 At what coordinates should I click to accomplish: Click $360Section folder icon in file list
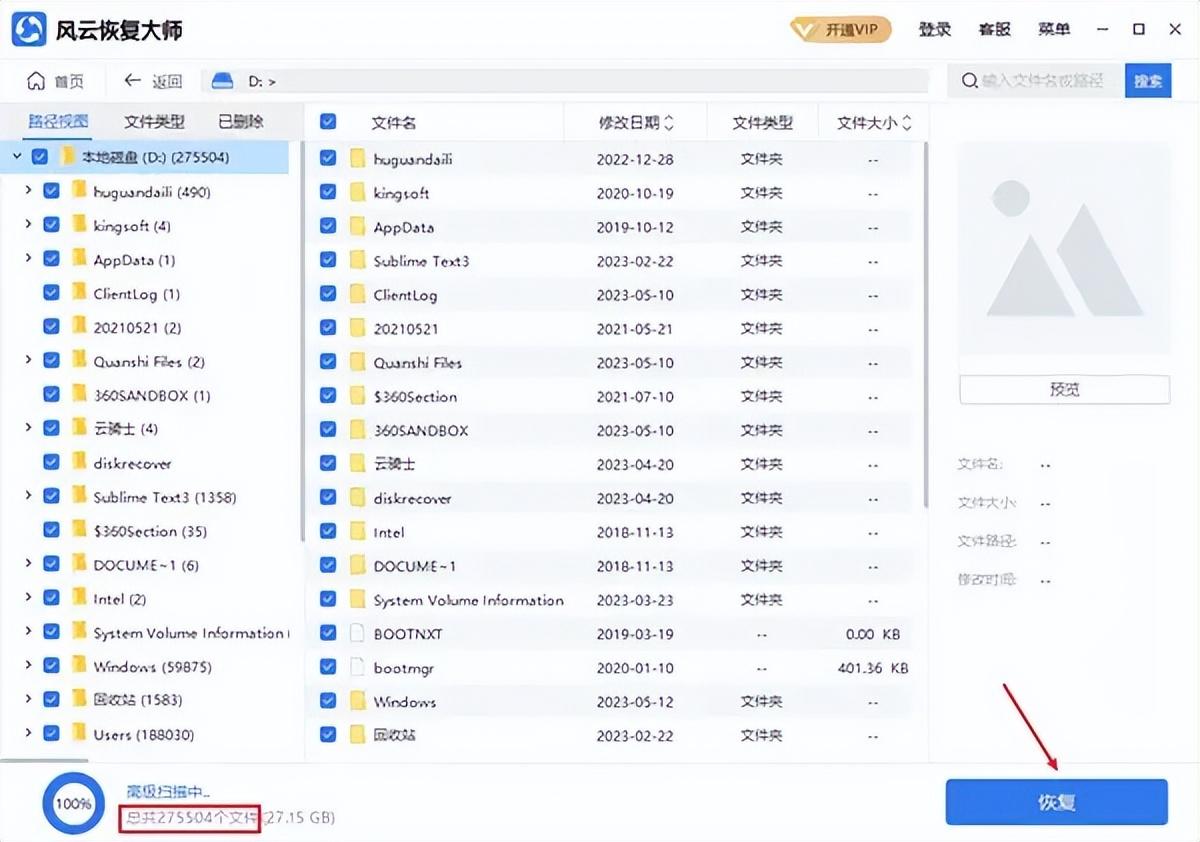(x=357, y=396)
